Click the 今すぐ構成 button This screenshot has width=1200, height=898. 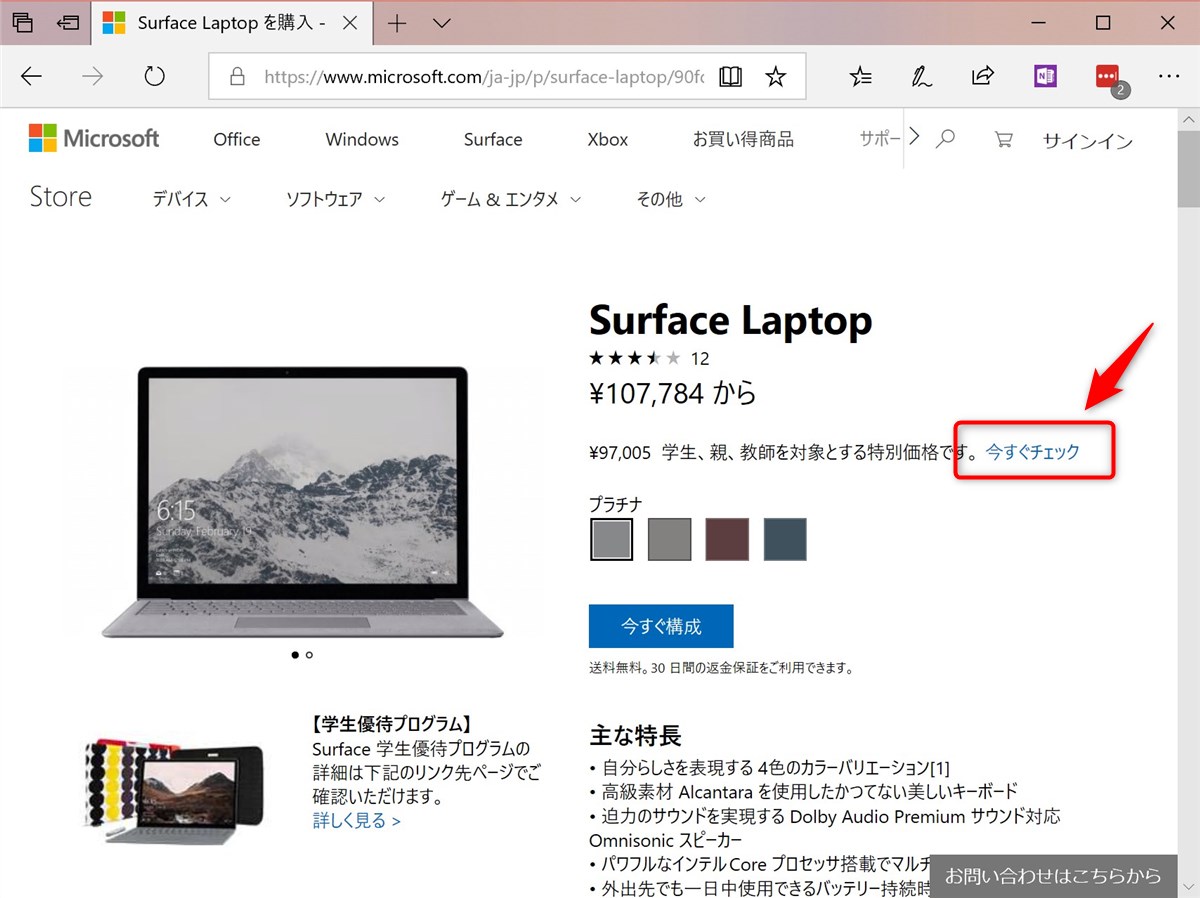tap(660, 625)
